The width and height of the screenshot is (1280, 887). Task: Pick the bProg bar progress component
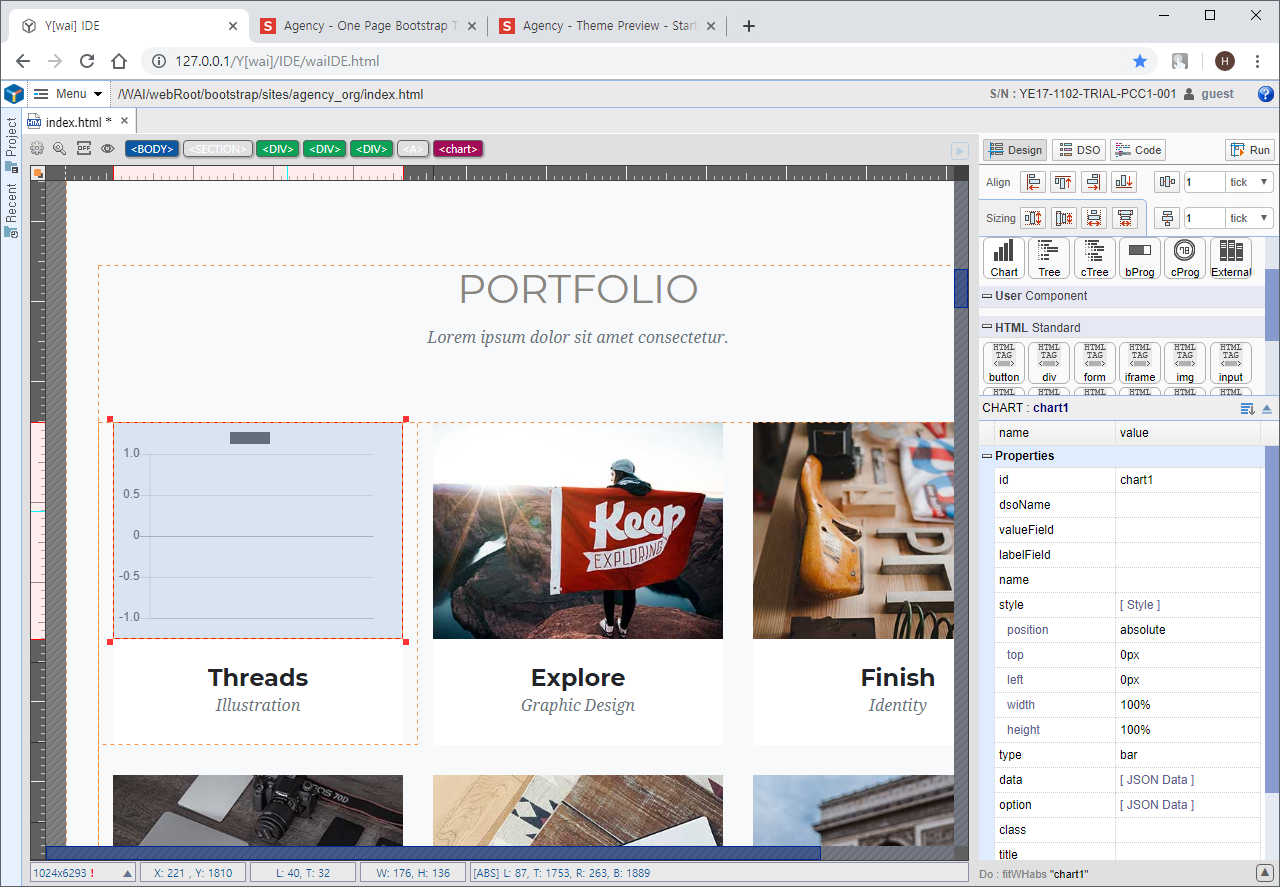point(1140,258)
